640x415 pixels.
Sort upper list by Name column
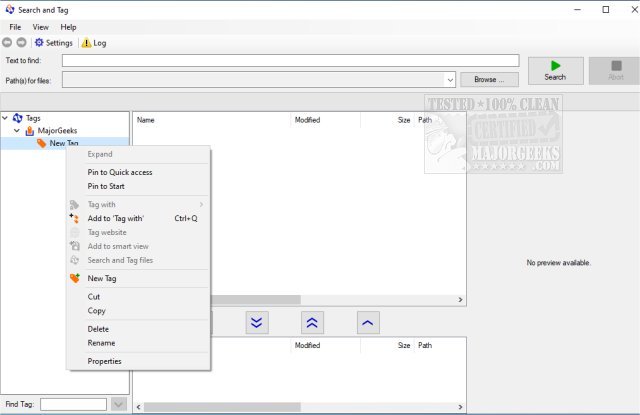212,120
